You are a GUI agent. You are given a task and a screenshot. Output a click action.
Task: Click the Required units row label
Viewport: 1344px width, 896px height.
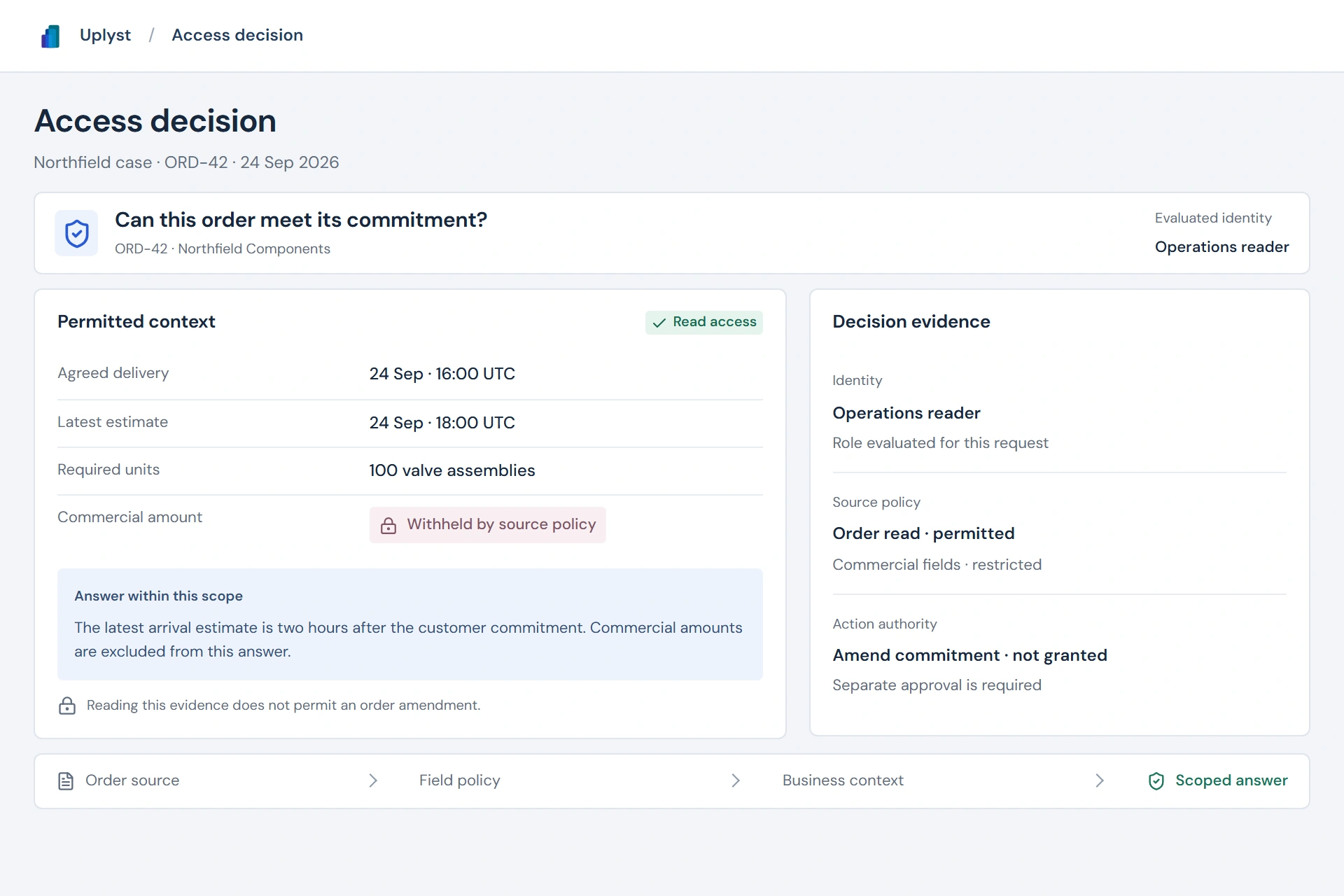tap(108, 470)
